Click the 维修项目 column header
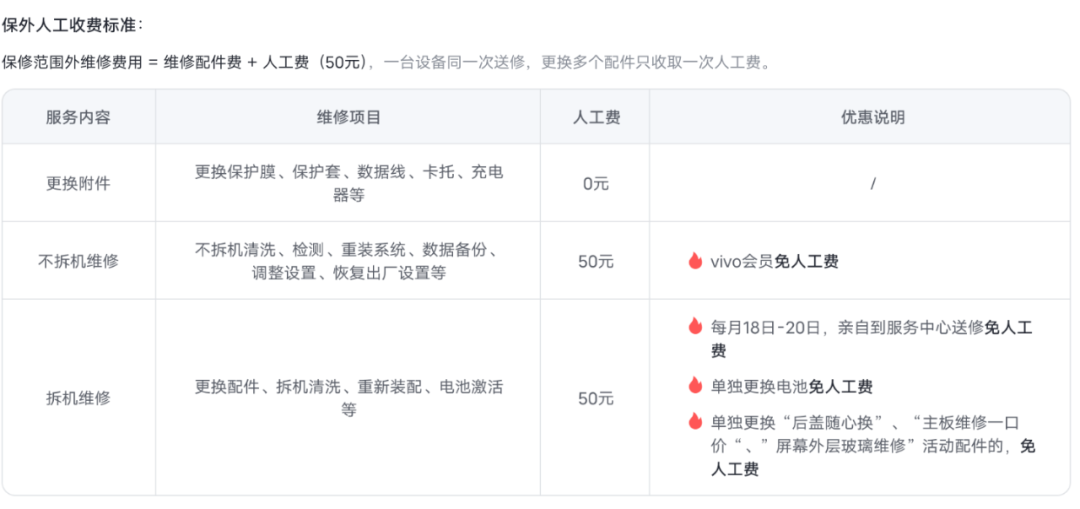Screen dimensions: 1080x509 (x=348, y=117)
